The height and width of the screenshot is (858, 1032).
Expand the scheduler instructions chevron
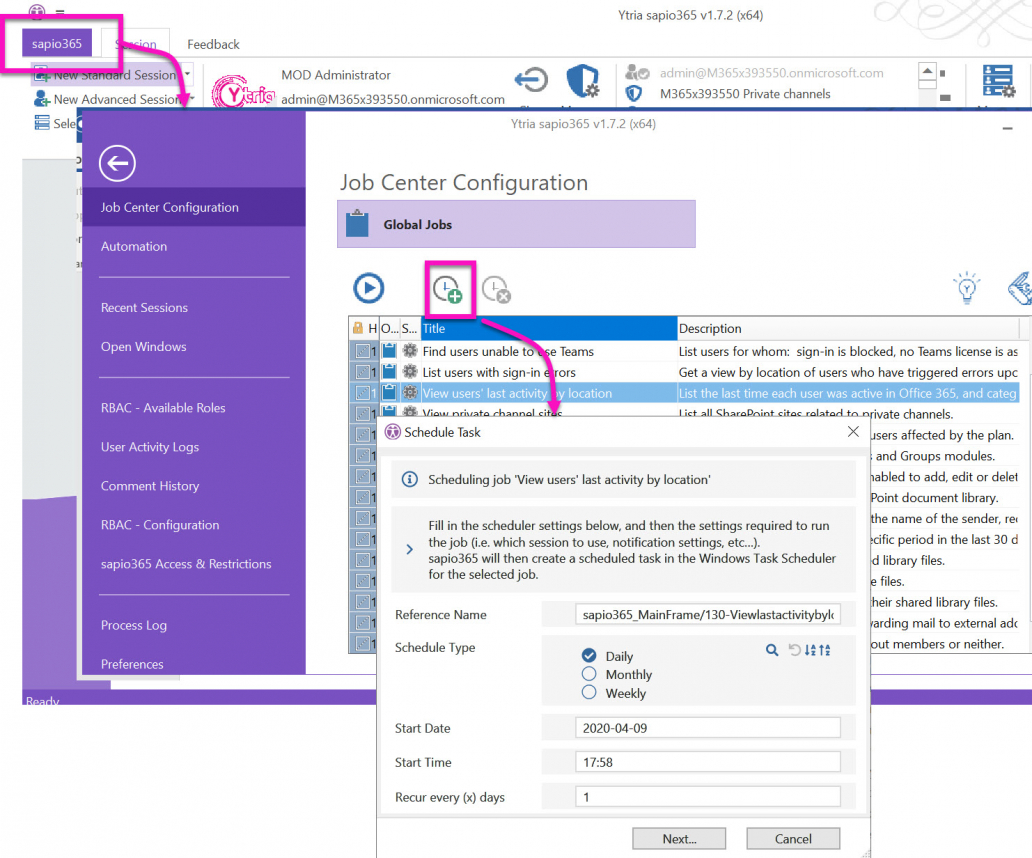409,549
